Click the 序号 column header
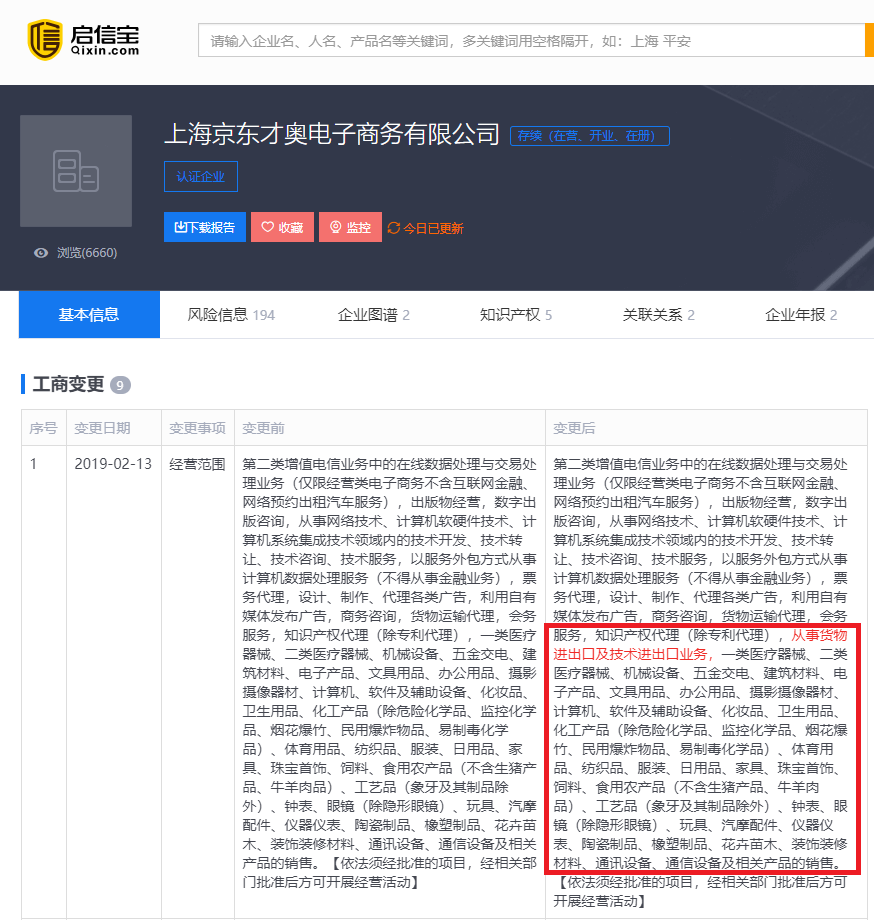The image size is (874, 922). 44,428
